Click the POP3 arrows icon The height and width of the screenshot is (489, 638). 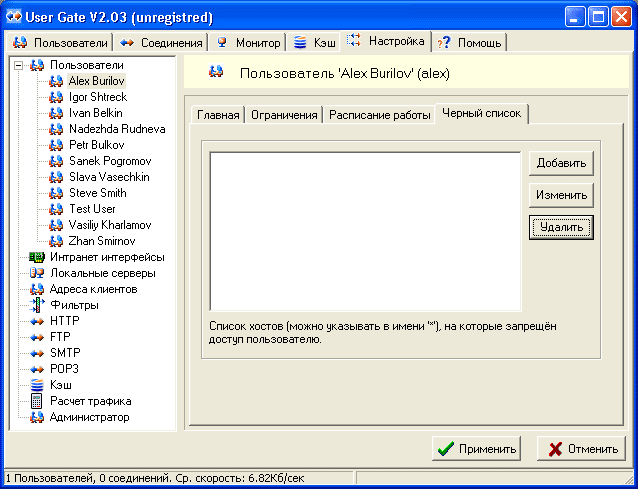[37, 369]
